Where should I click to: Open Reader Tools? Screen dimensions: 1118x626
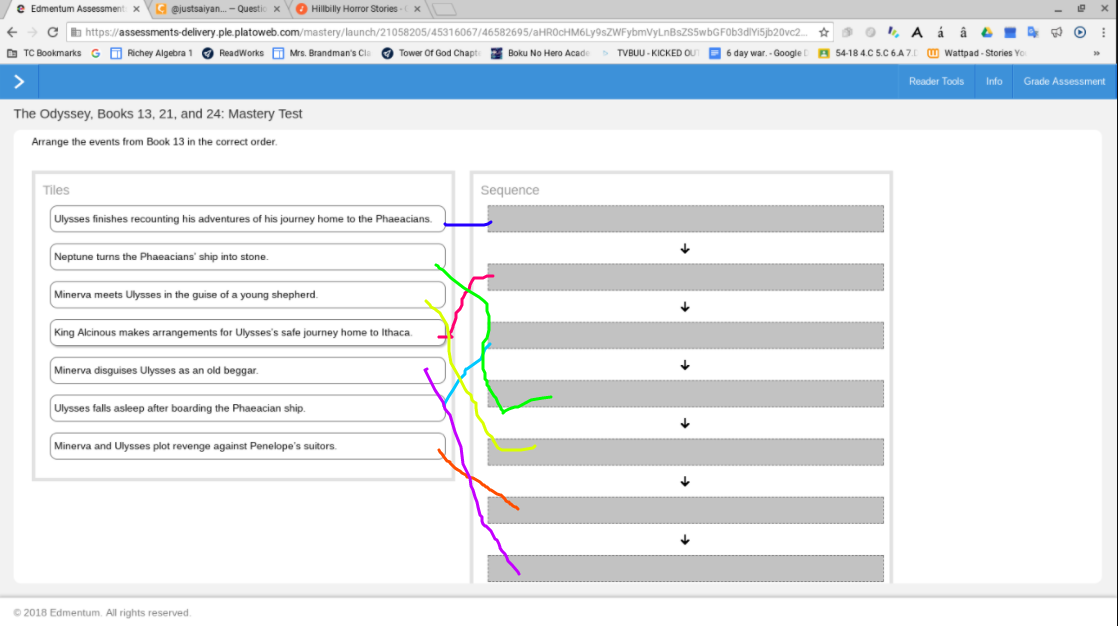[x=935, y=81]
